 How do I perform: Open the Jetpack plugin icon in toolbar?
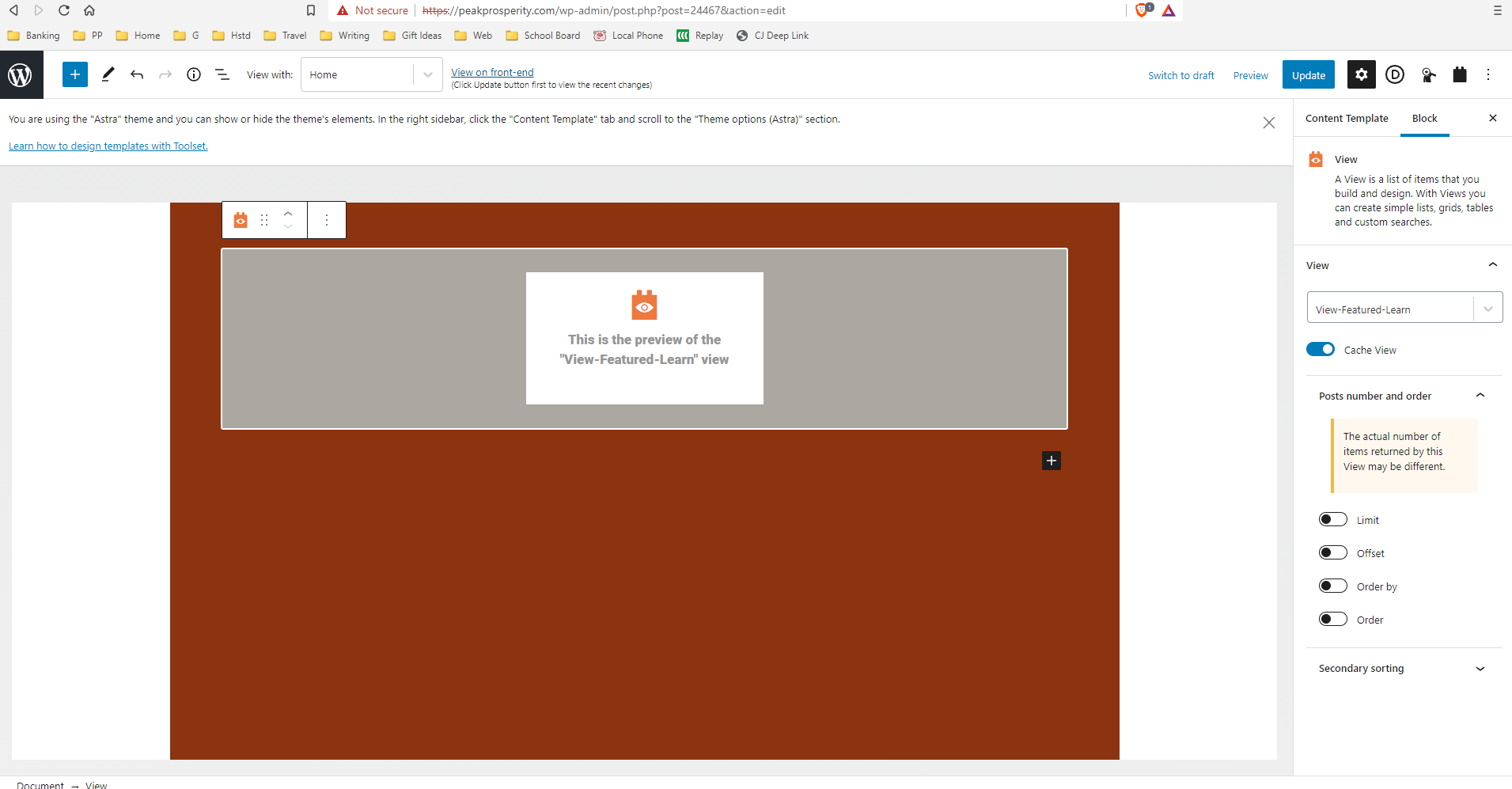coord(1460,74)
